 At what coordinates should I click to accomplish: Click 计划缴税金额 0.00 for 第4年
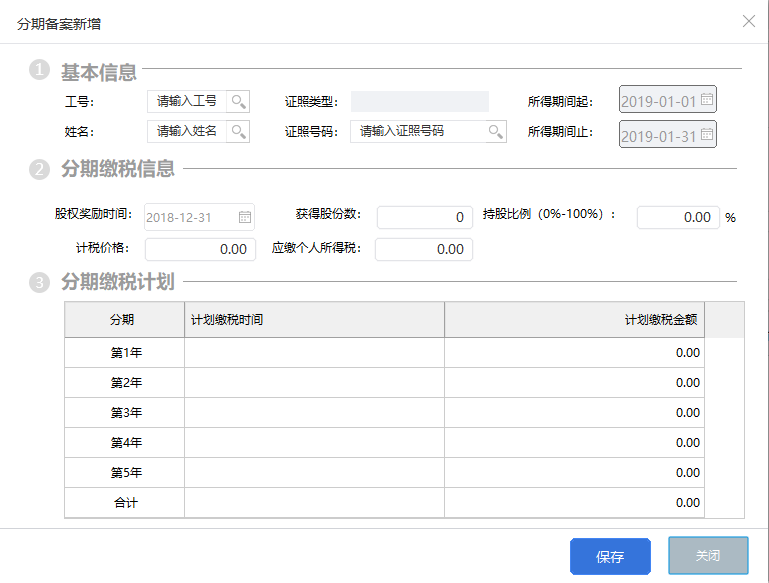pyautogui.click(x=574, y=442)
